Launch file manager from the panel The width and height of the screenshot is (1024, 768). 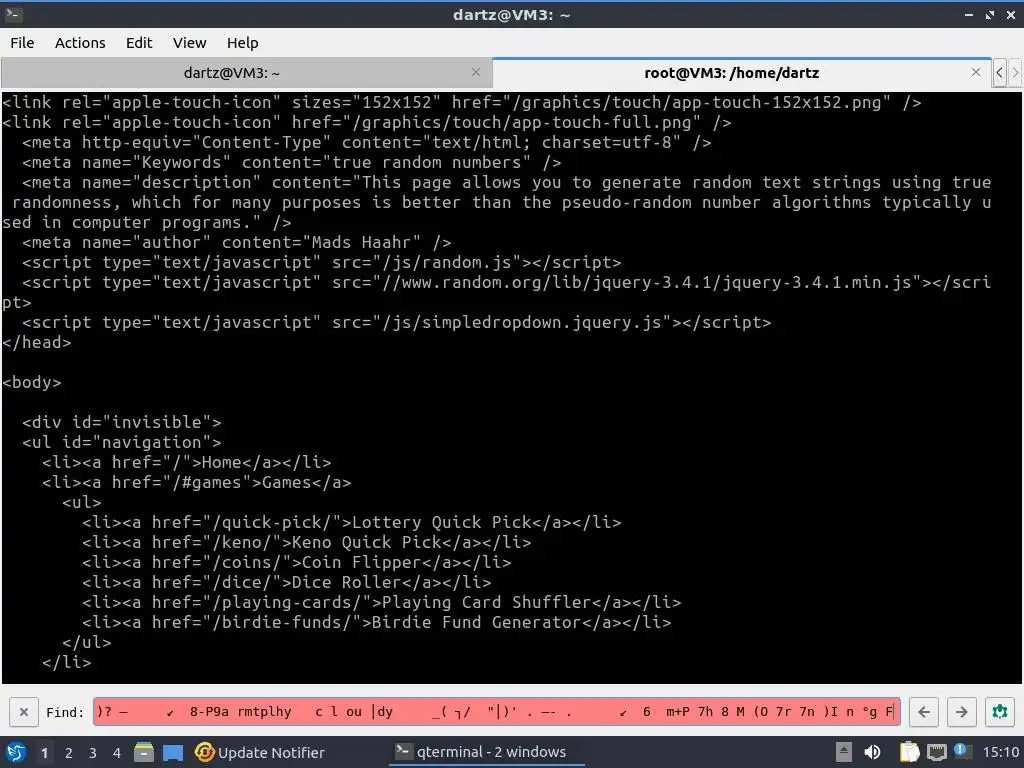click(x=144, y=752)
